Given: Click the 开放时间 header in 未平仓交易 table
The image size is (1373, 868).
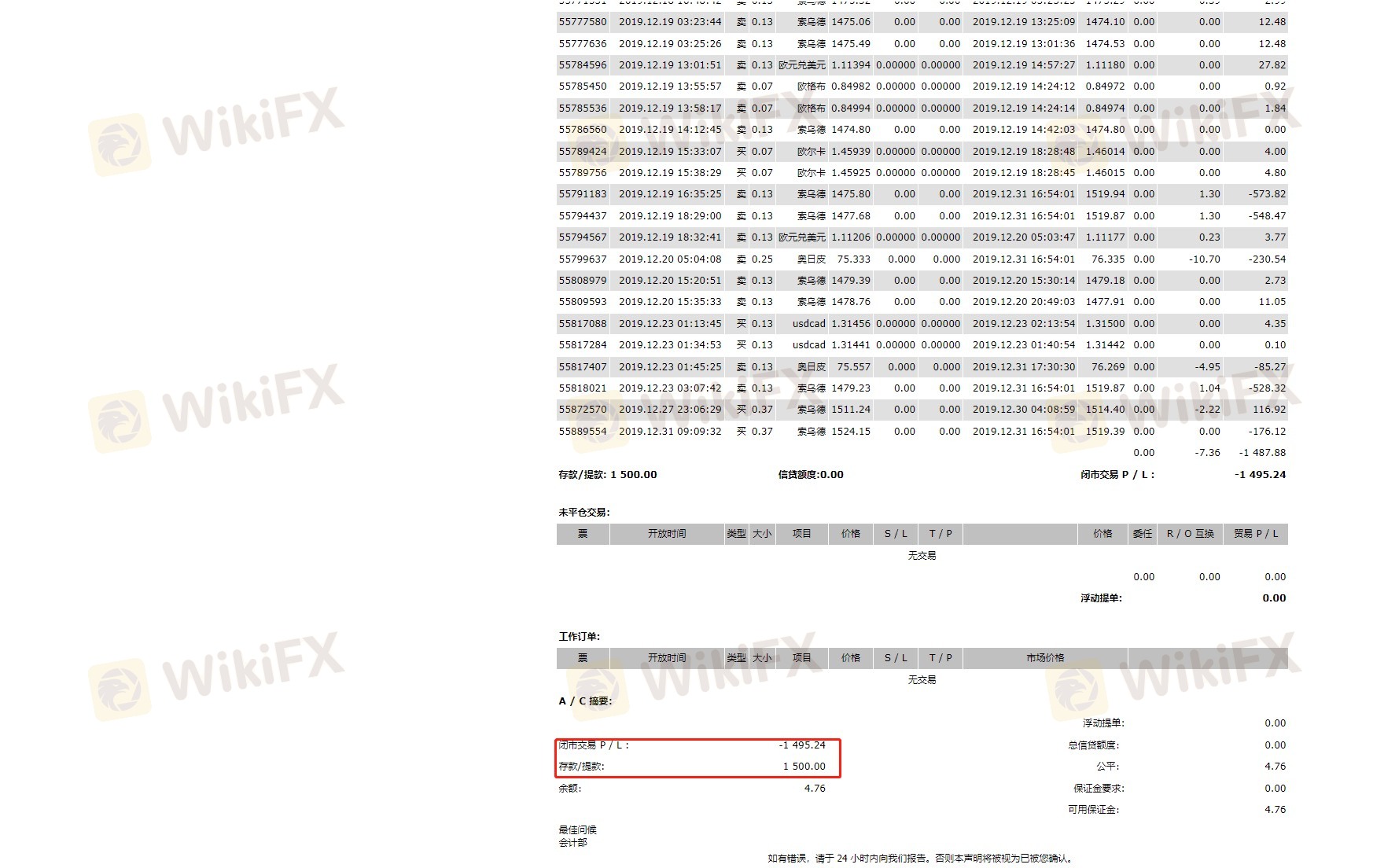Looking at the screenshot, I should [x=667, y=534].
